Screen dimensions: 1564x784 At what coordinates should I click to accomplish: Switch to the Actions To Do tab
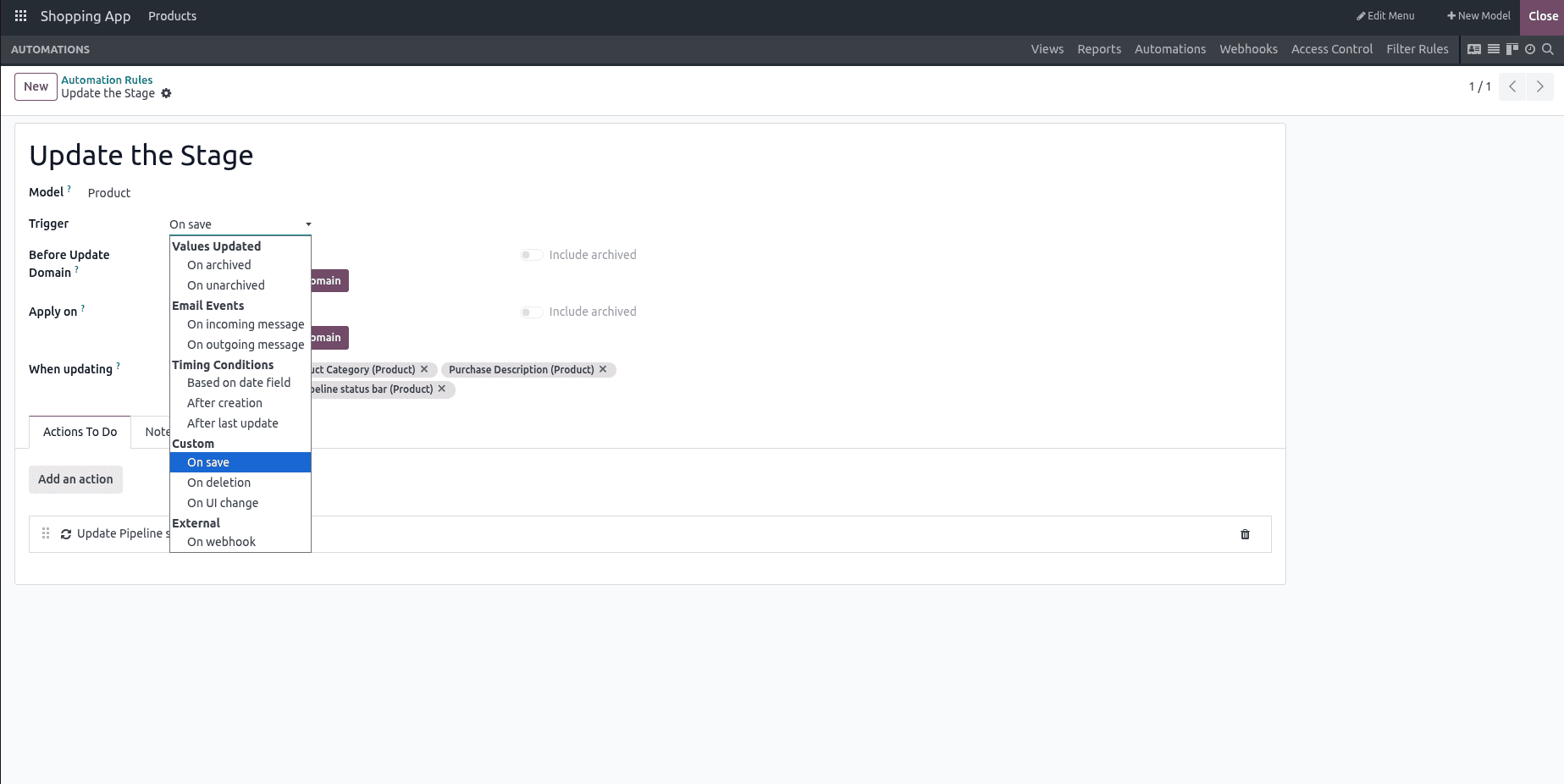pyautogui.click(x=80, y=432)
